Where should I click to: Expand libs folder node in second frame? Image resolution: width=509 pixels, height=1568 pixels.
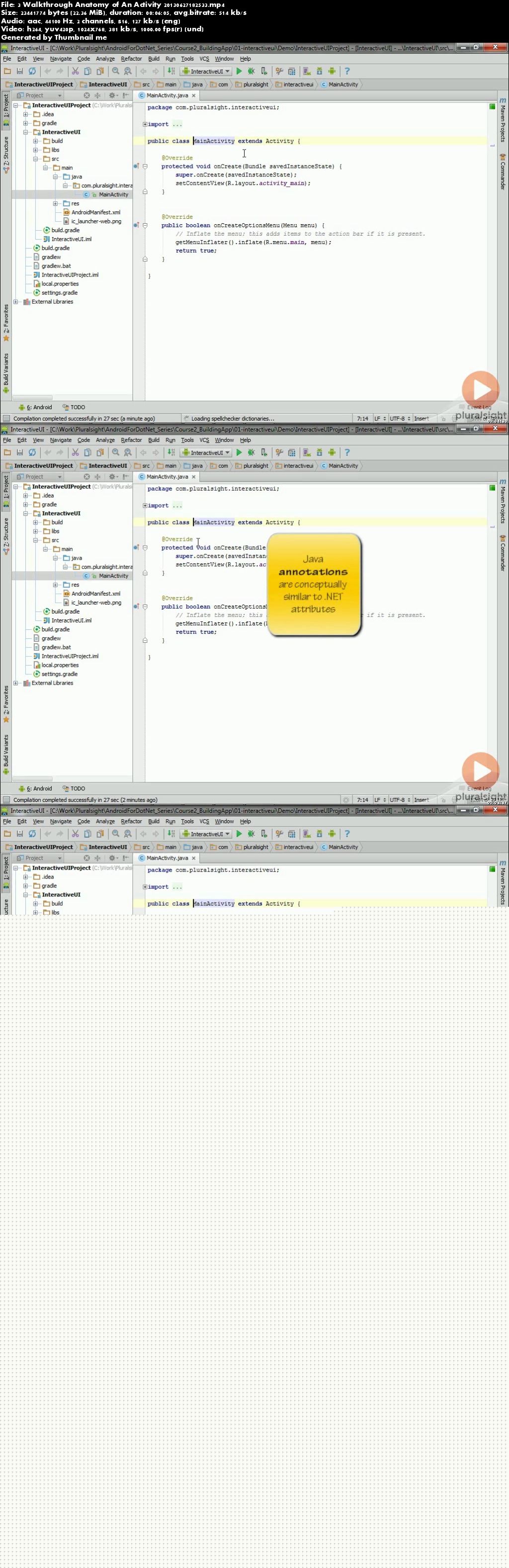(35, 531)
